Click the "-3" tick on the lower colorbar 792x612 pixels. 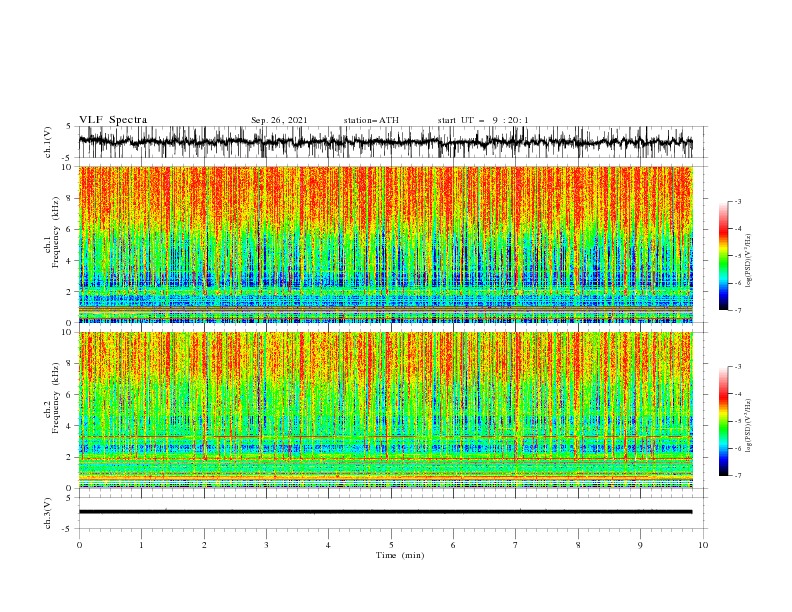pos(737,367)
